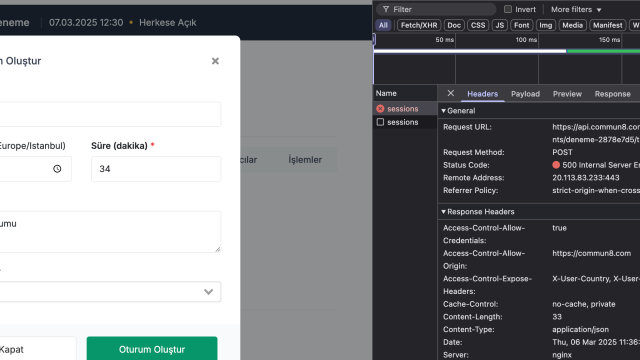Focus the Filter text input

tap(436, 9)
